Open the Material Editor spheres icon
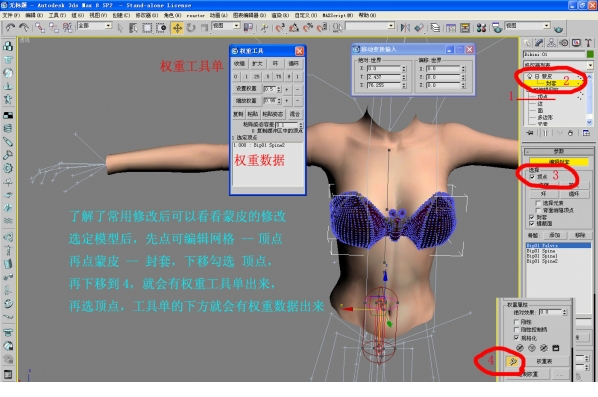Screen dimensions: 598x397 point(481,28)
